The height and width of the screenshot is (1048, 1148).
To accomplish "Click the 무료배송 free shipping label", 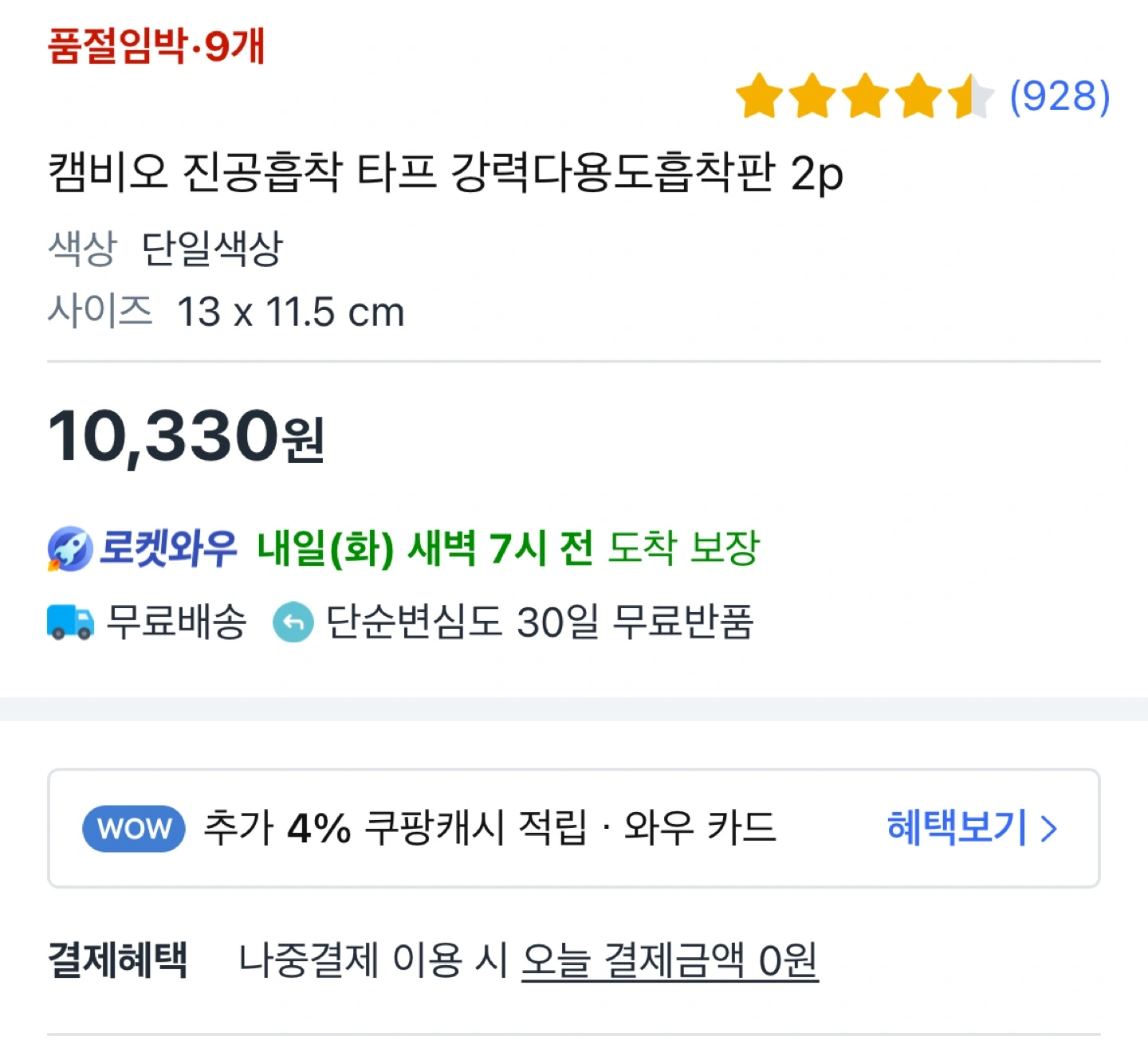I will [x=176, y=622].
